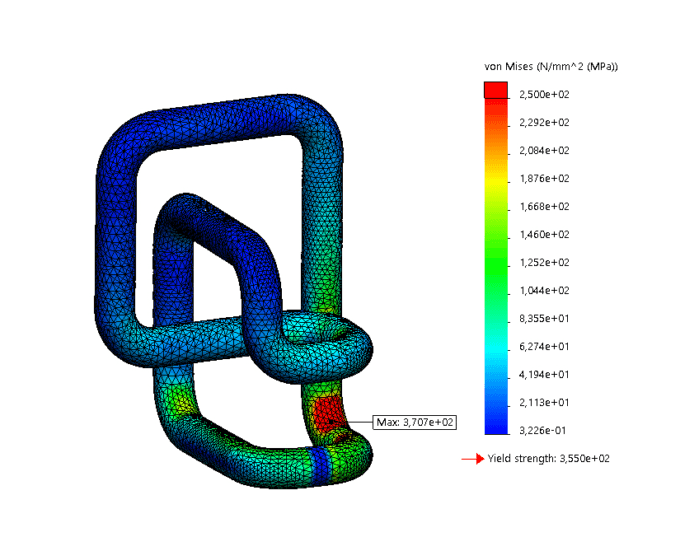680x537 pixels.
Task: Click the Max: 3,707e+02 stress callout
Action: click(415, 422)
